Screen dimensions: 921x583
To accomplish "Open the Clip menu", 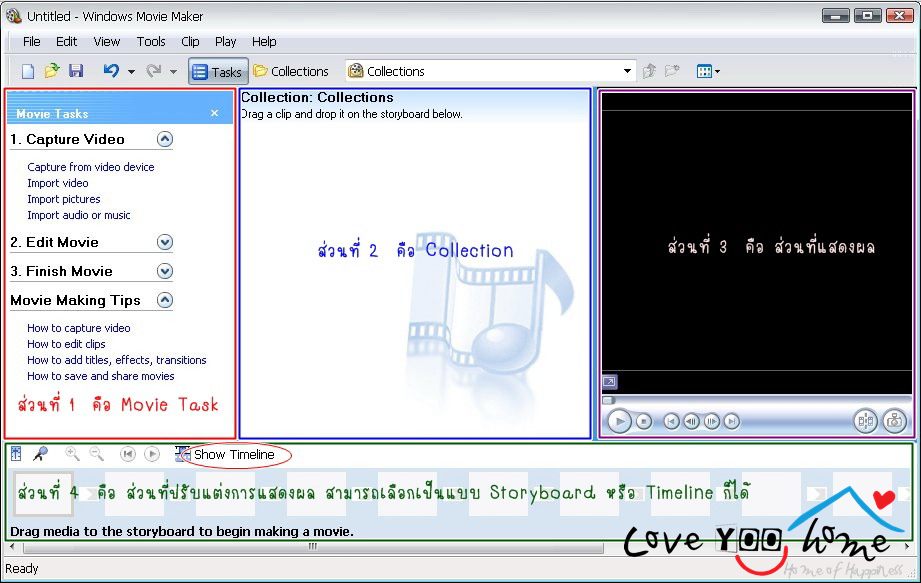I will coord(190,42).
